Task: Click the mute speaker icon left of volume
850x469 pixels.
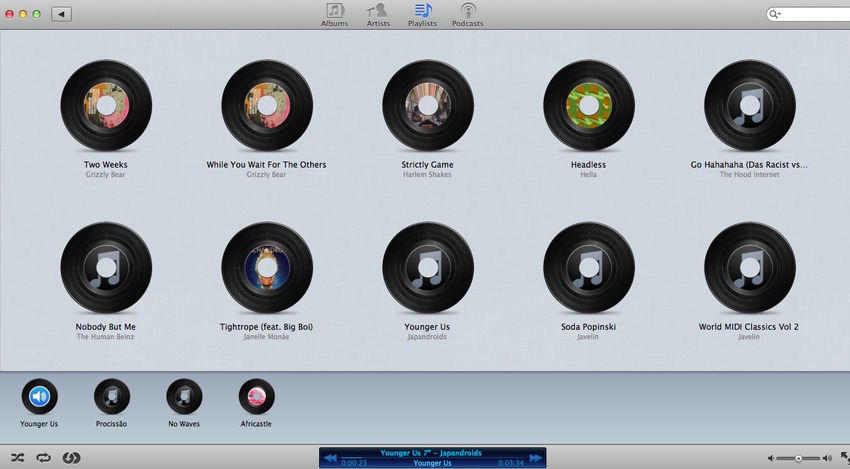Action: tap(772, 458)
